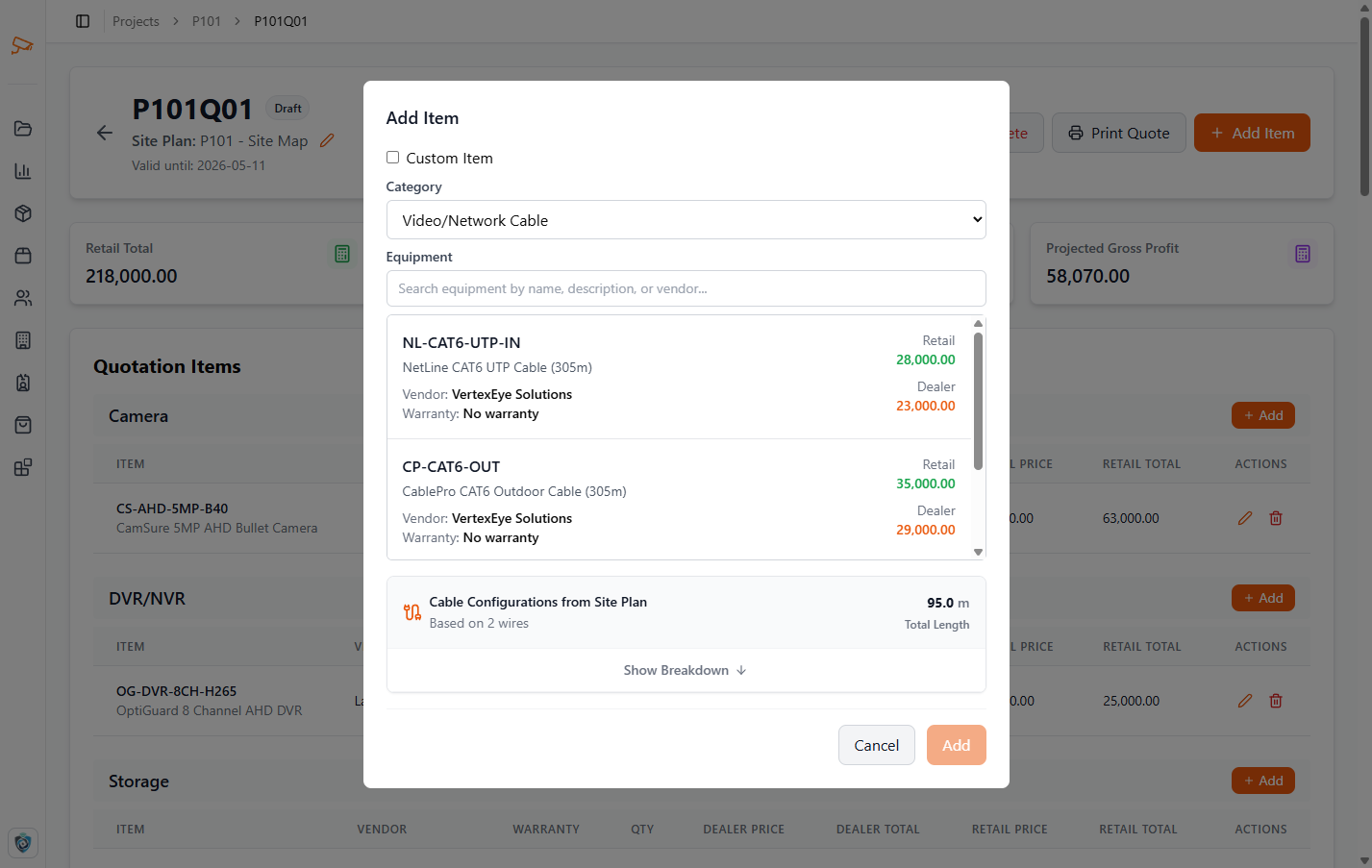Open the briefcase icon in sidebar
The width and height of the screenshot is (1372, 868).
(23, 256)
